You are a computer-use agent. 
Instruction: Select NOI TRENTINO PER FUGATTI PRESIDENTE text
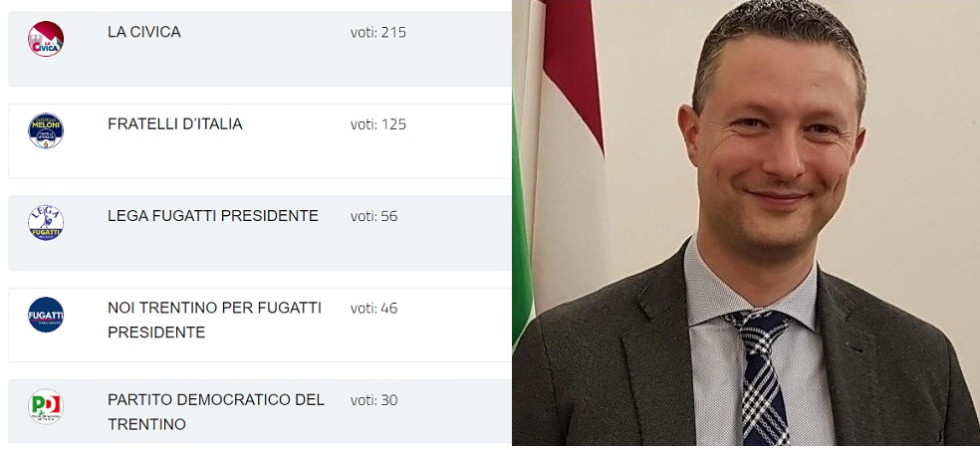[x=214, y=320]
